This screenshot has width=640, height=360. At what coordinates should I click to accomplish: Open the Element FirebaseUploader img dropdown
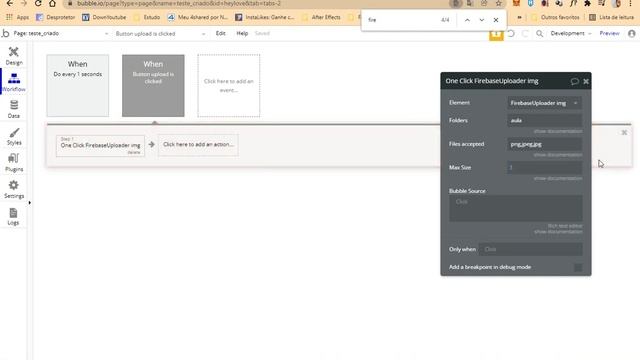(544, 103)
